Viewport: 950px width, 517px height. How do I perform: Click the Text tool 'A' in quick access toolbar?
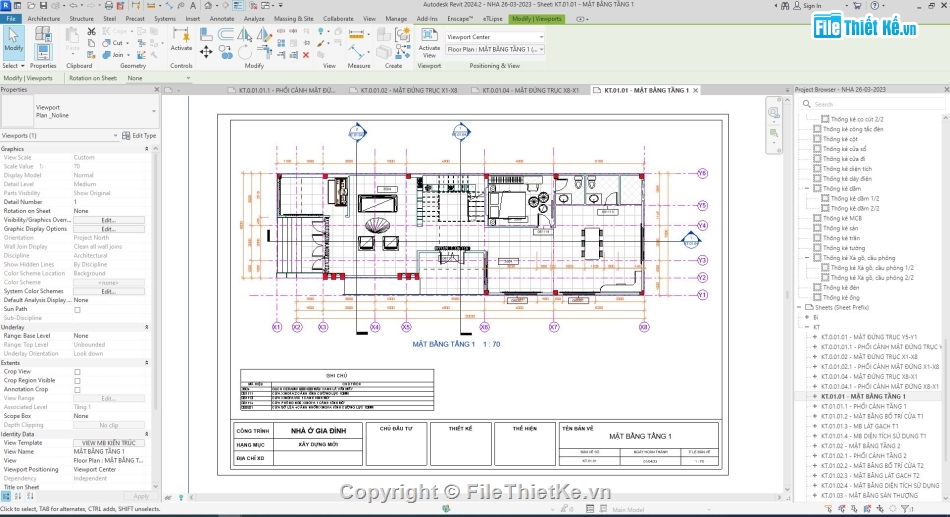pos(193,5)
